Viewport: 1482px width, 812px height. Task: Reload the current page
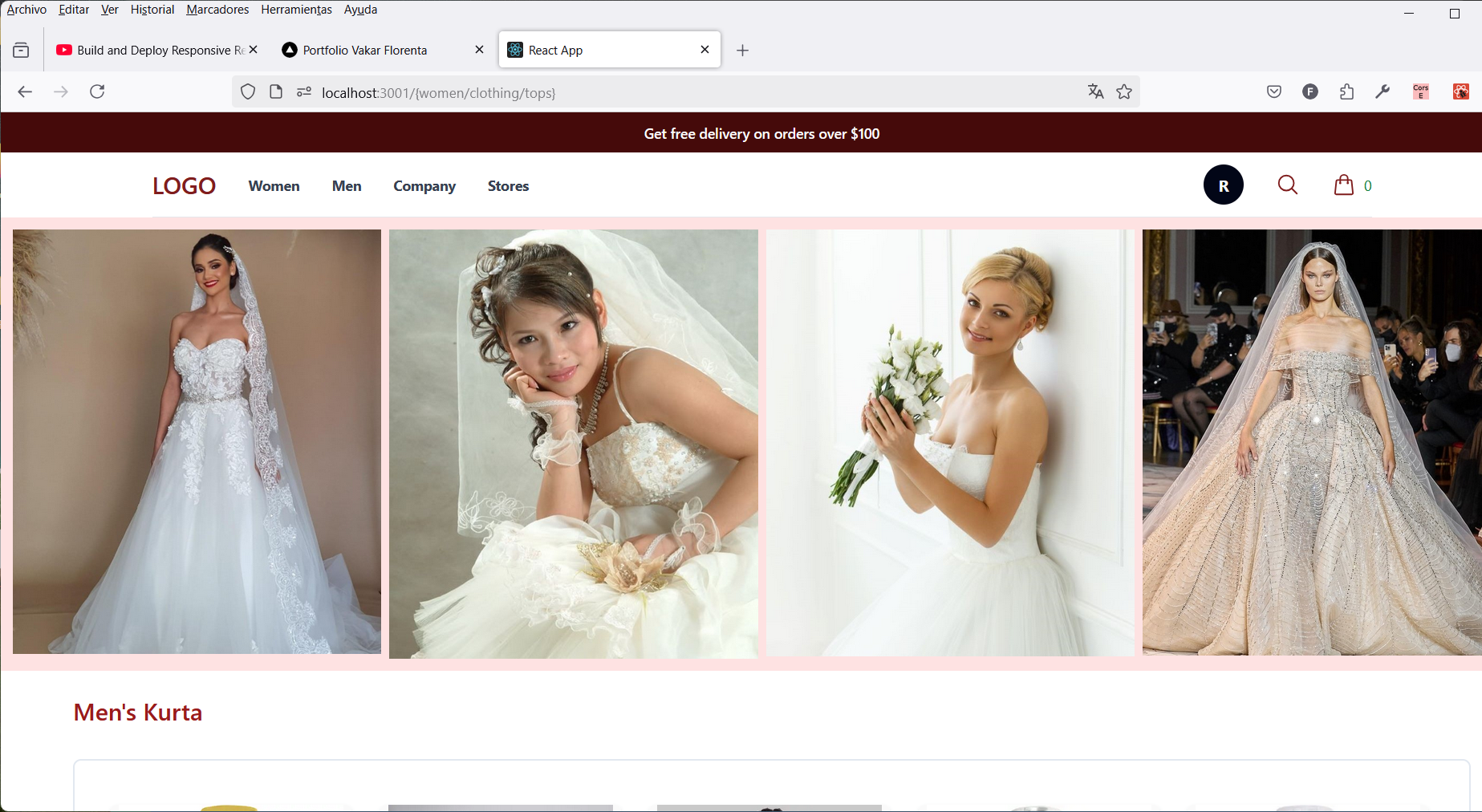[97, 91]
